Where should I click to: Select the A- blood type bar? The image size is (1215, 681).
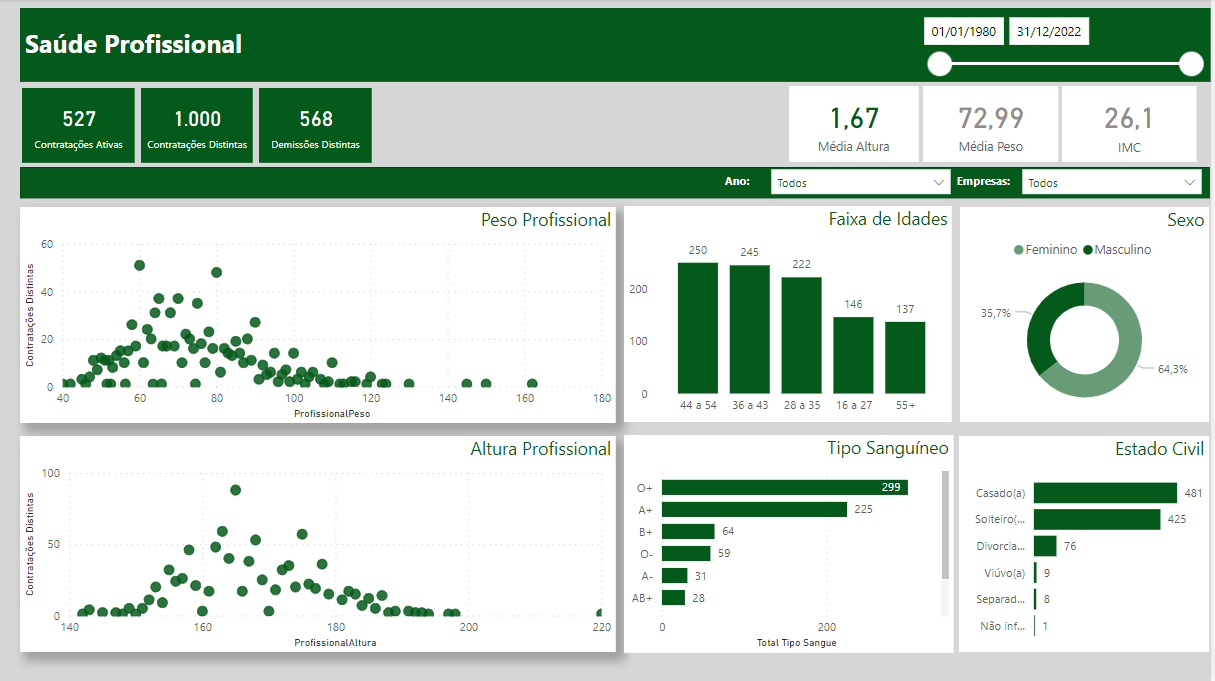[675, 575]
